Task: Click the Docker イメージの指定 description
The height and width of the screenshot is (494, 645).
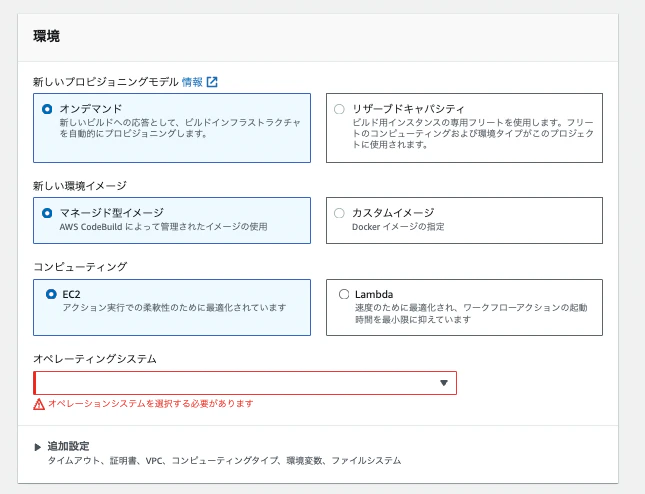Action: coord(398,227)
